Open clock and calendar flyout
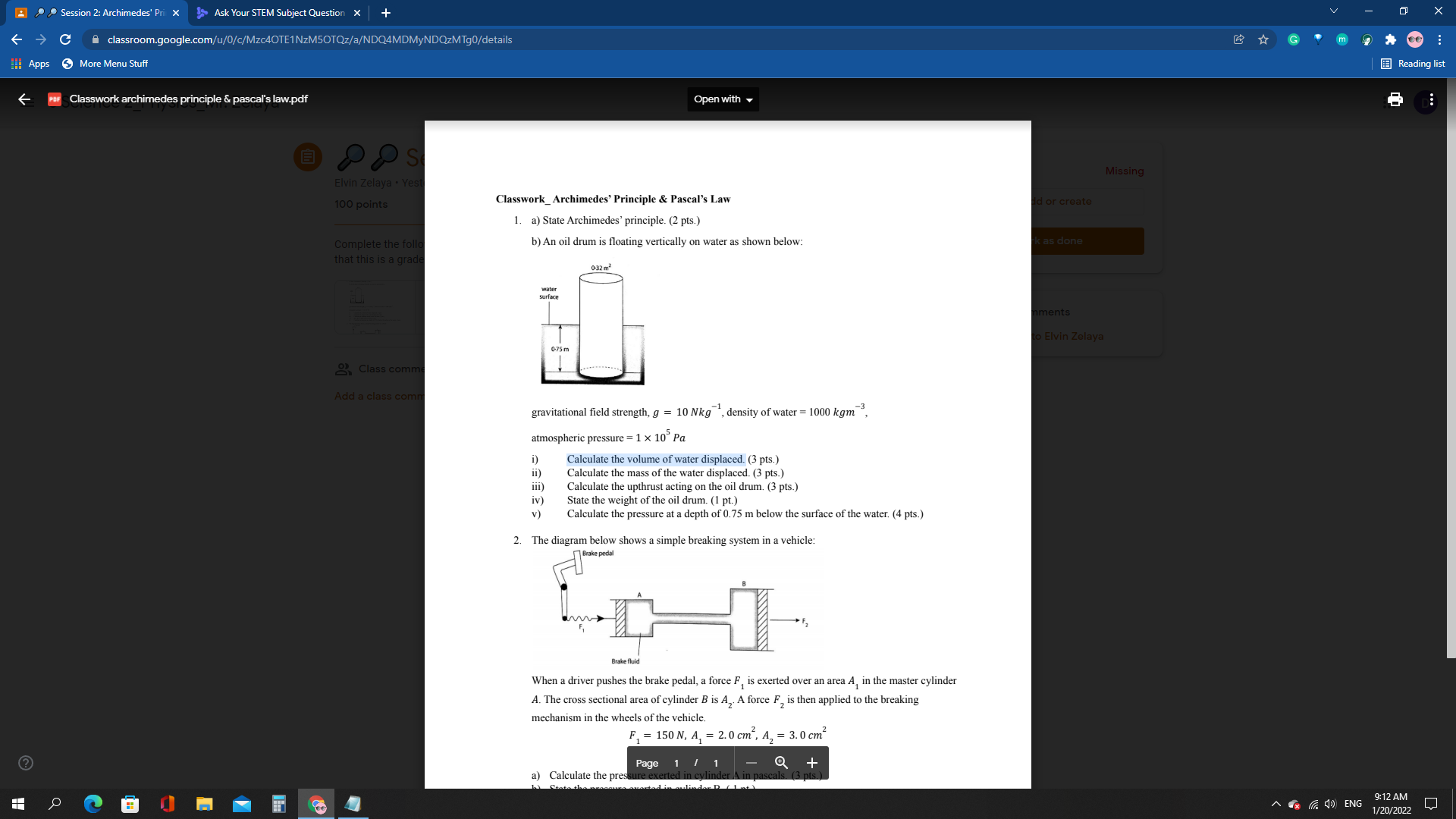1456x819 pixels. [x=1391, y=804]
